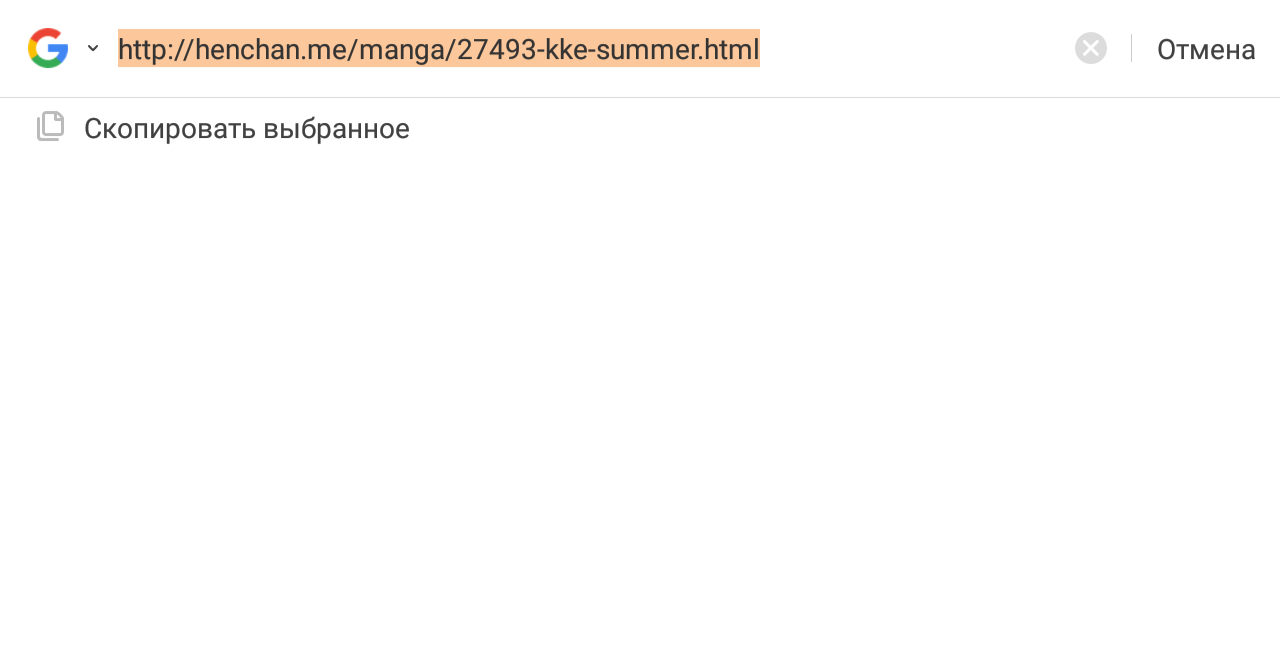Click the small down arrow by Google logo
This screenshot has height=668, width=1280.
(x=93, y=48)
